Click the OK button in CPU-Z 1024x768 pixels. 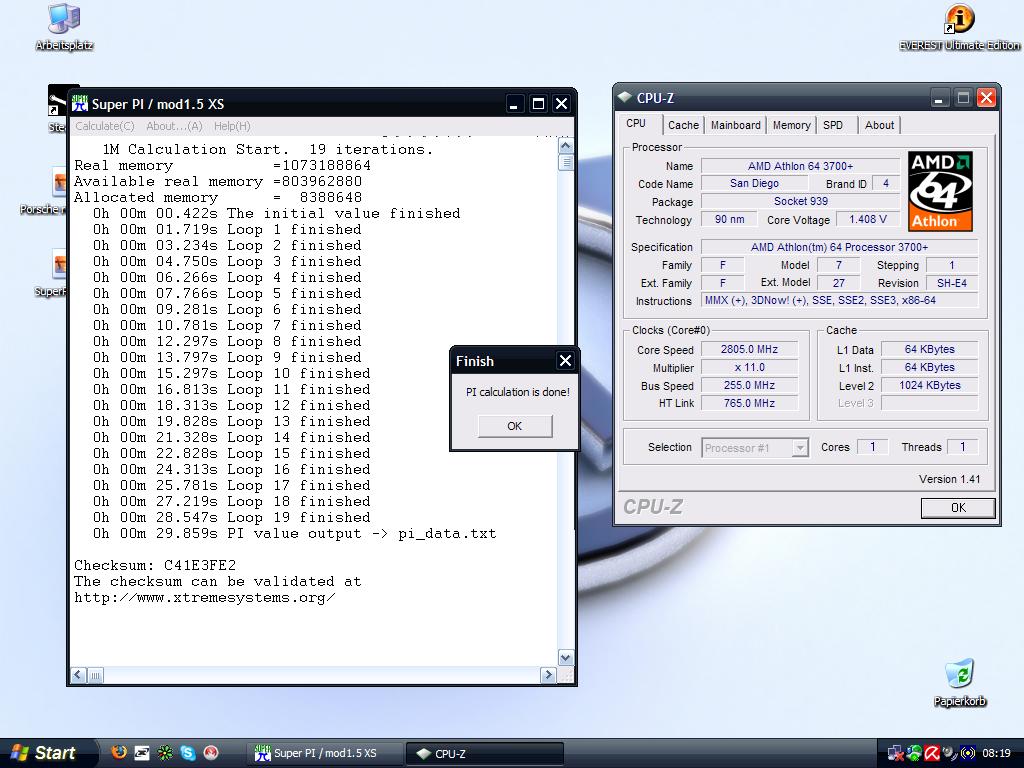point(957,507)
